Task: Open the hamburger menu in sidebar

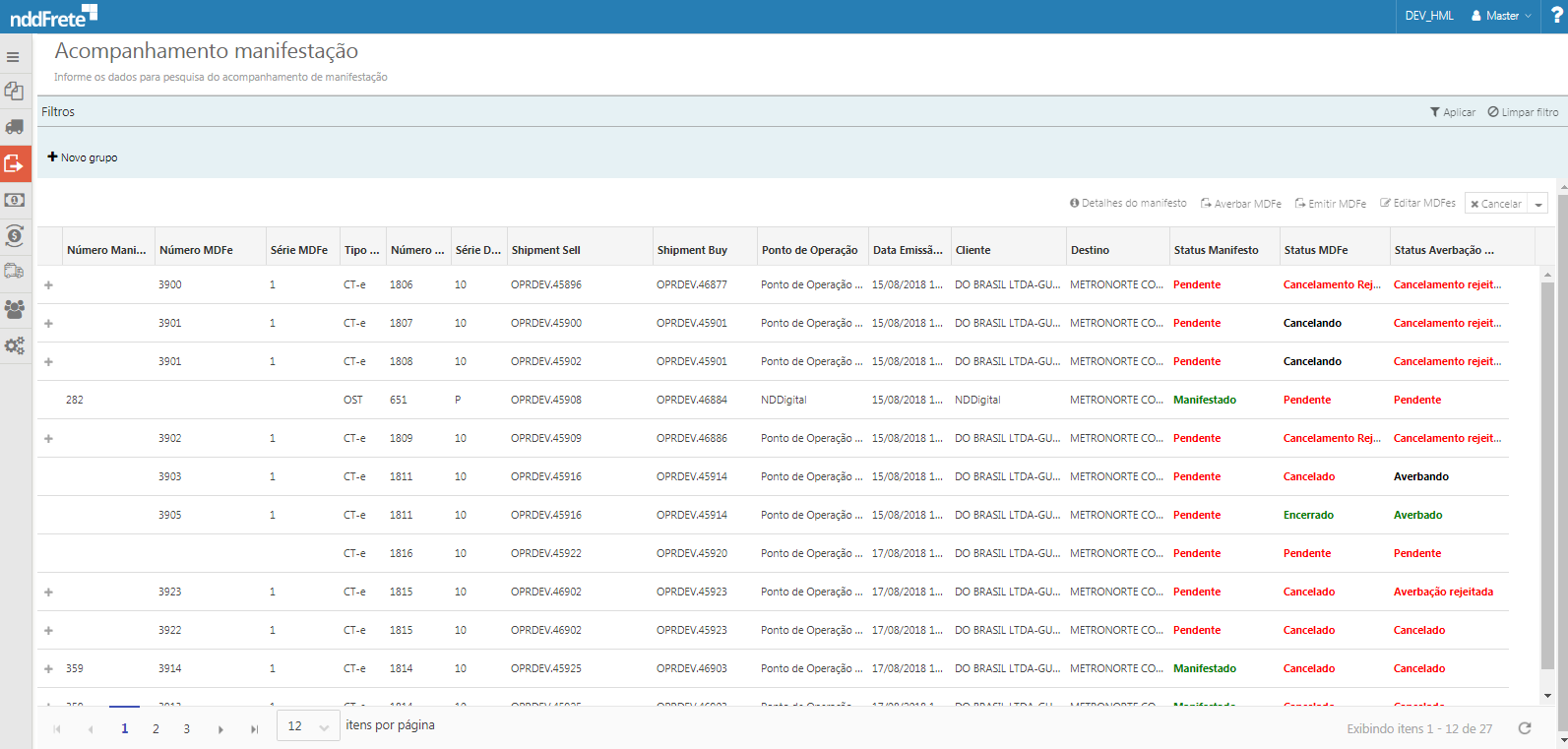Action: pyautogui.click(x=13, y=57)
